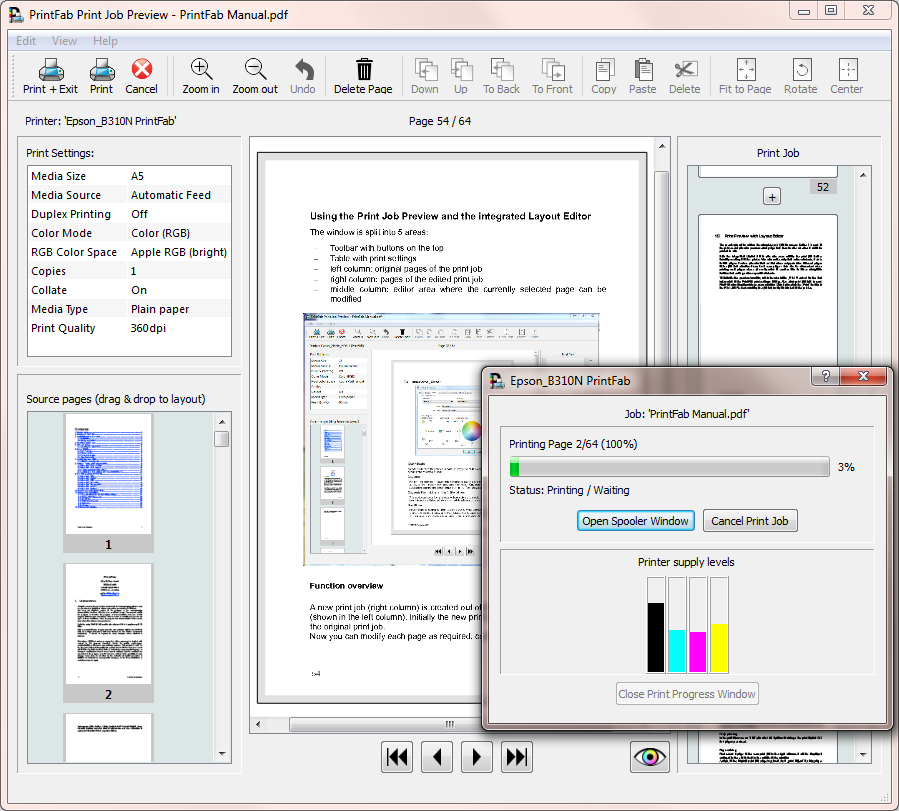The width and height of the screenshot is (899, 811).
Task: Zoom in on the page preview
Action: pos(200,75)
